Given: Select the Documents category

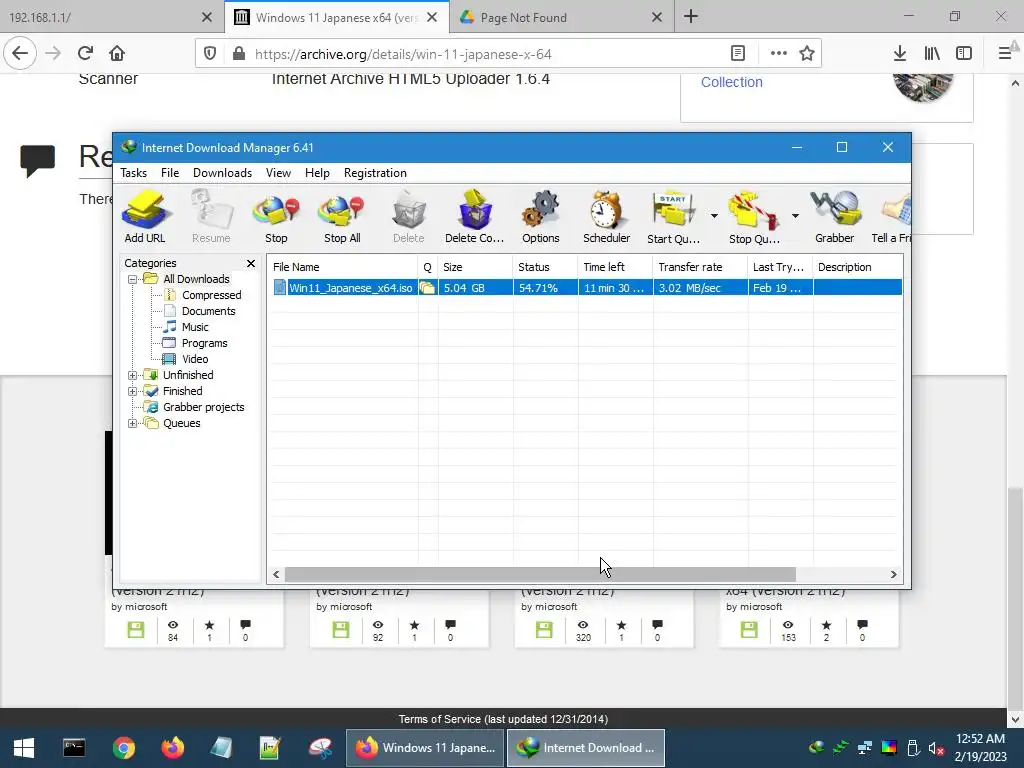Looking at the screenshot, I should (x=208, y=312).
